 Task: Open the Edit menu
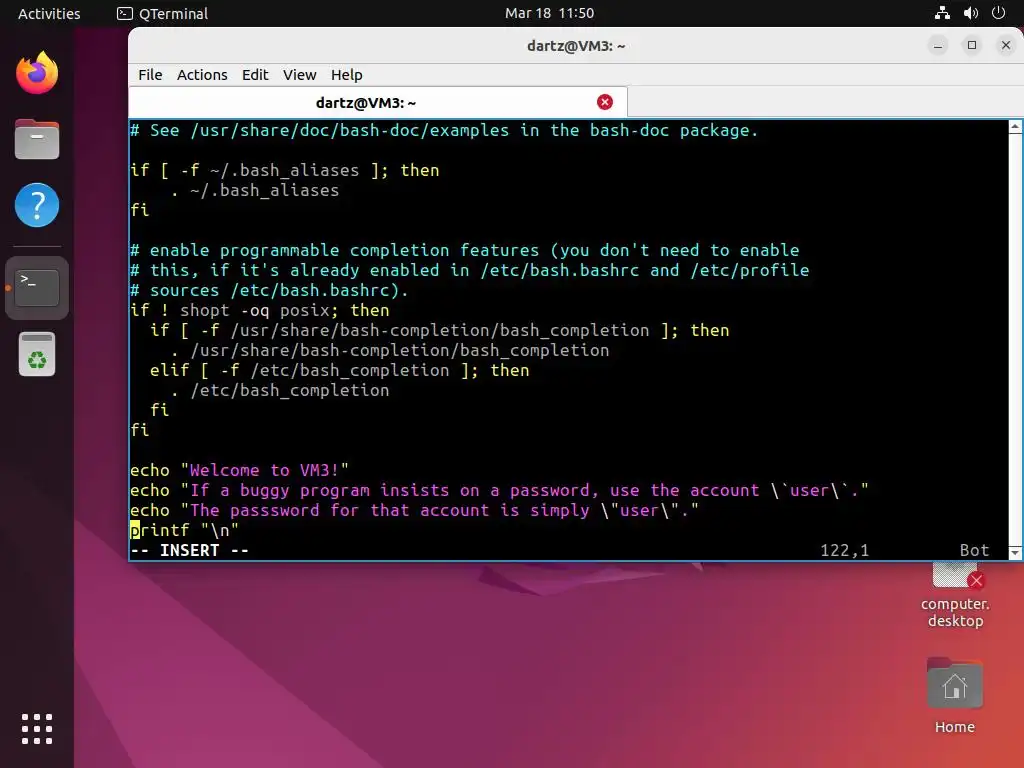[x=255, y=75]
